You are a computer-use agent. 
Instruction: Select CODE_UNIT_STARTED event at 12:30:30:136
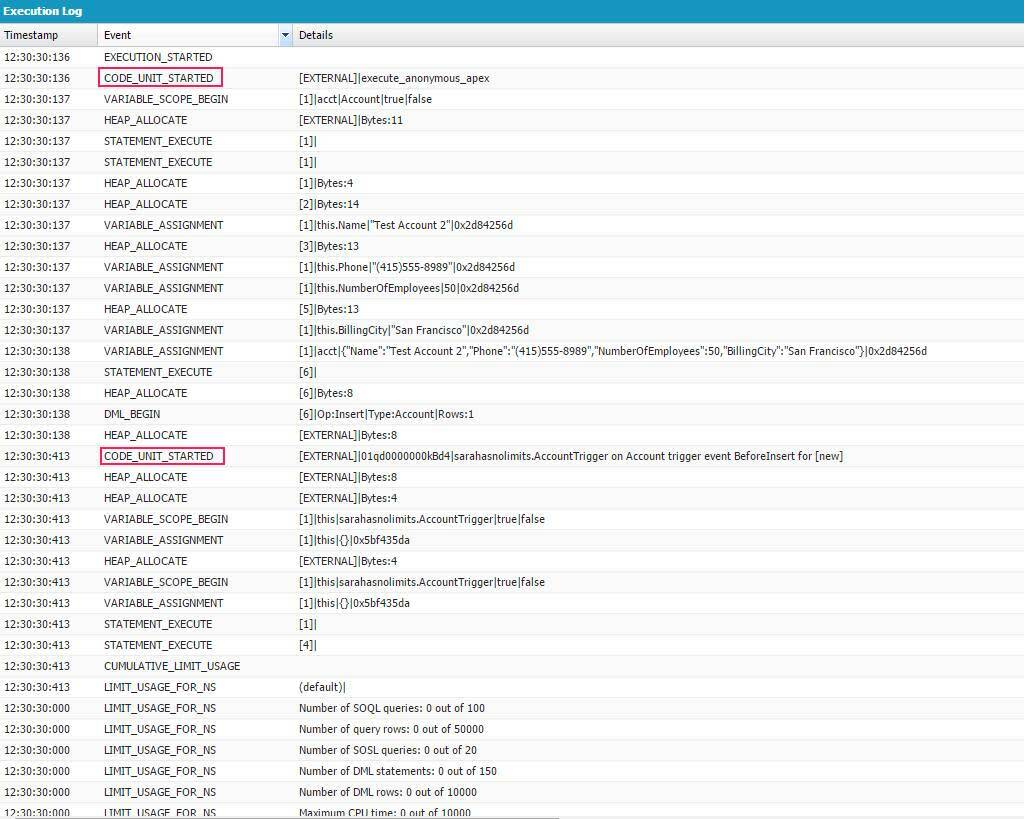[159, 78]
